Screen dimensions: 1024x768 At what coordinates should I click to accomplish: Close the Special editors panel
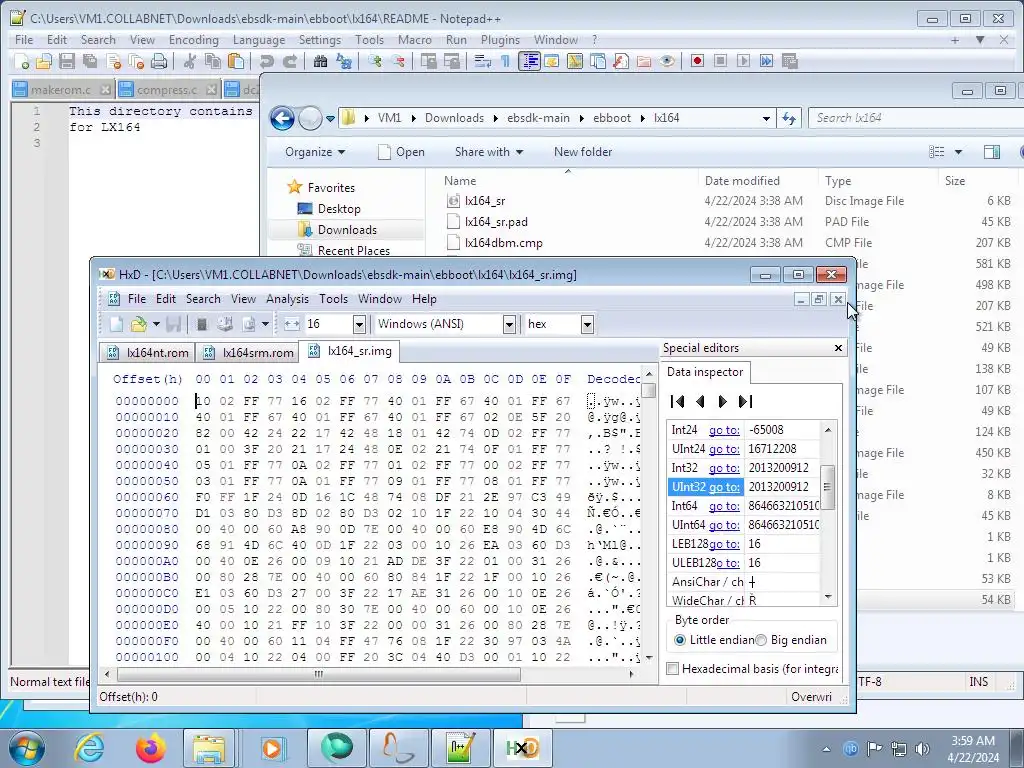pyautogui.click(x=839, y=348)
